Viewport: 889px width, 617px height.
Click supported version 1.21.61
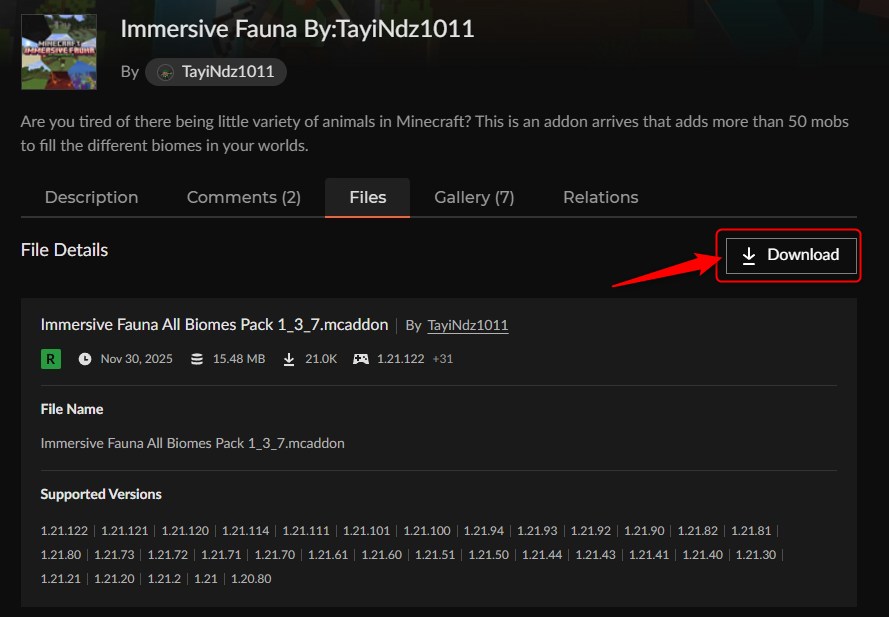coord(328,555)
